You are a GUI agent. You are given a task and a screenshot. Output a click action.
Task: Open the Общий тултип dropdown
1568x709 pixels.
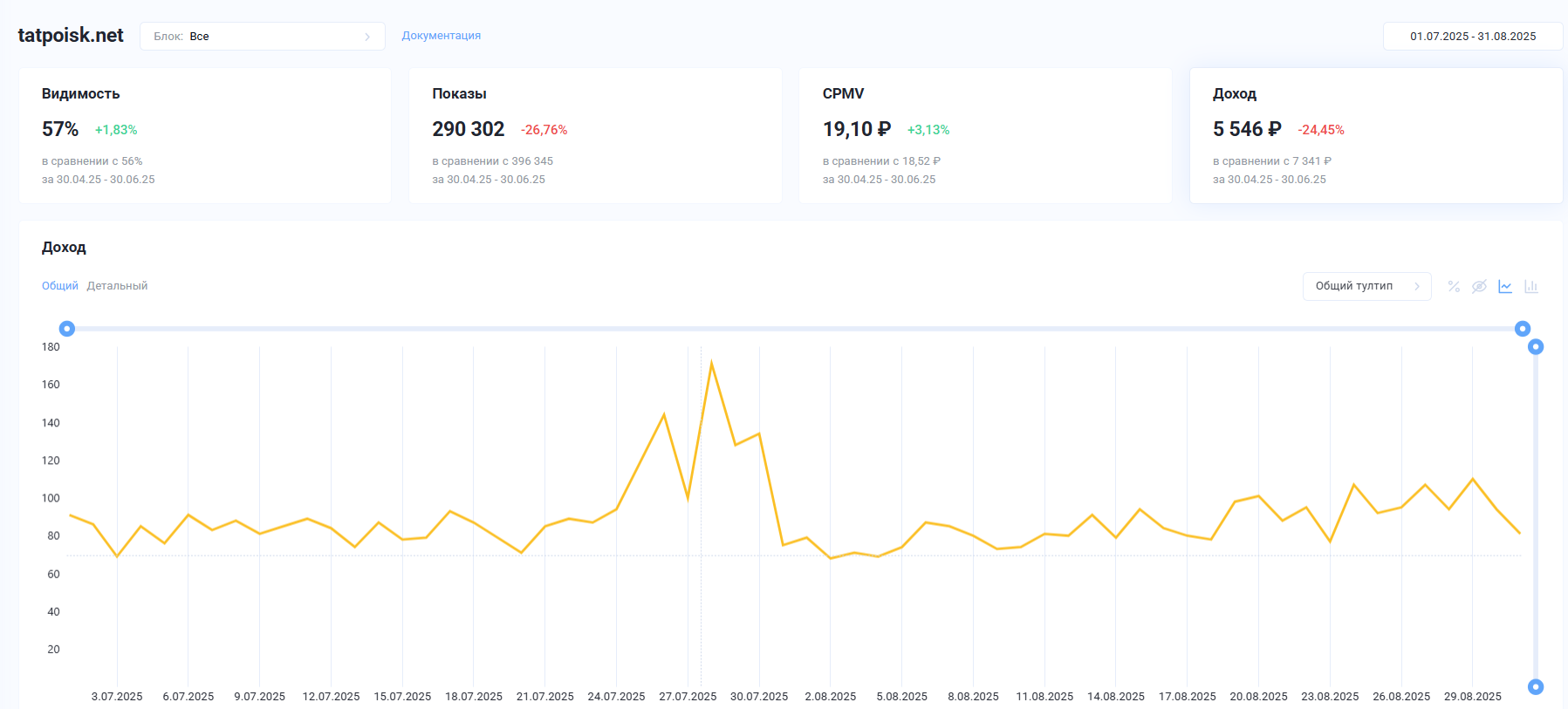click(1366, 286)
